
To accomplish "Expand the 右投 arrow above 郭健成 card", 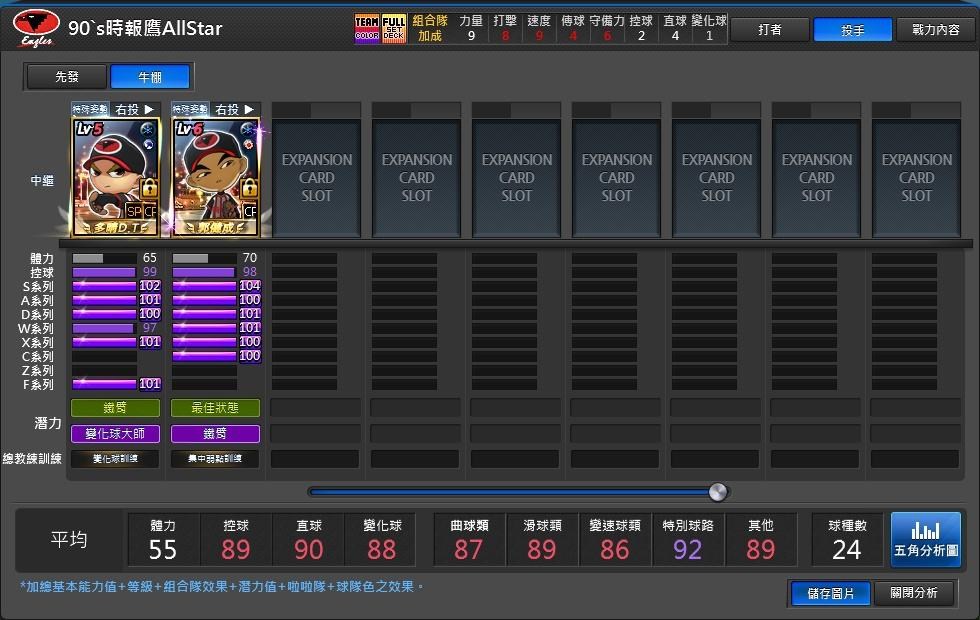I will [x=249, y=109].
